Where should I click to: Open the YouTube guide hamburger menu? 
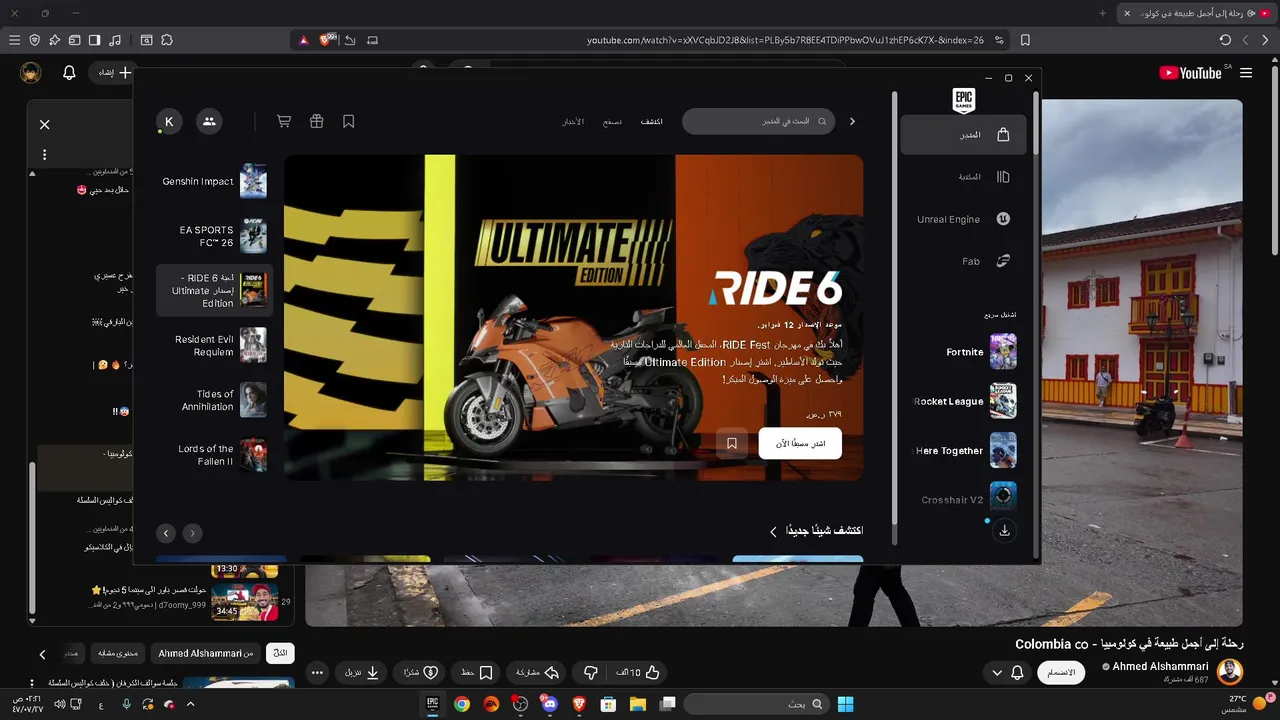(1246, 73)
